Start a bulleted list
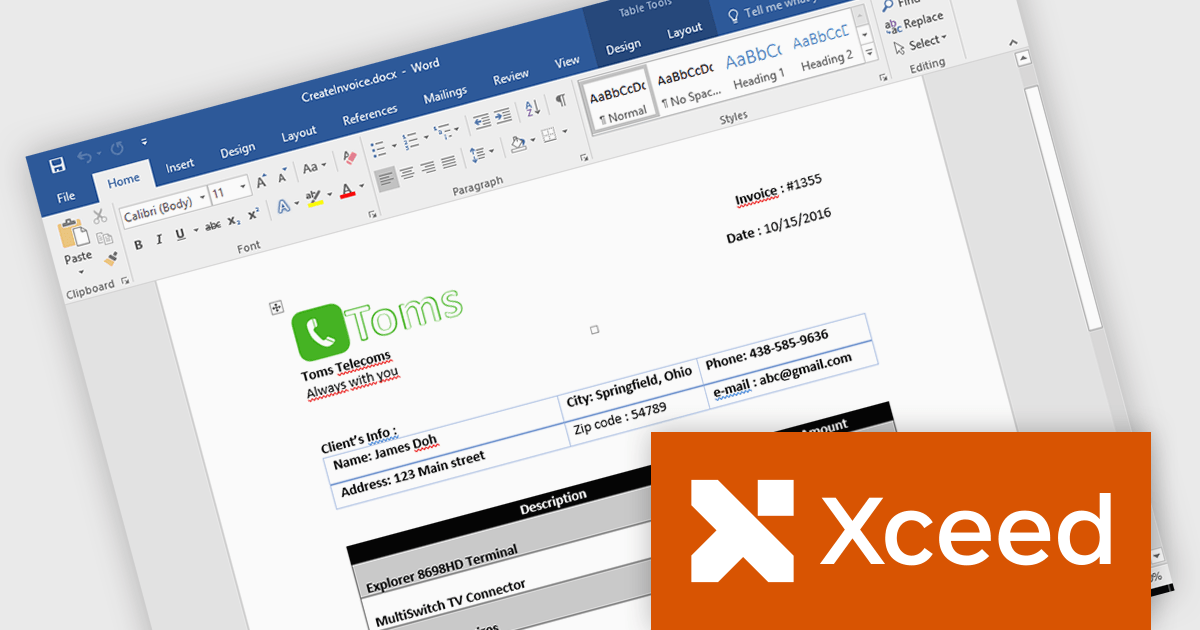Screen dimensions: 1200x630 377,150
